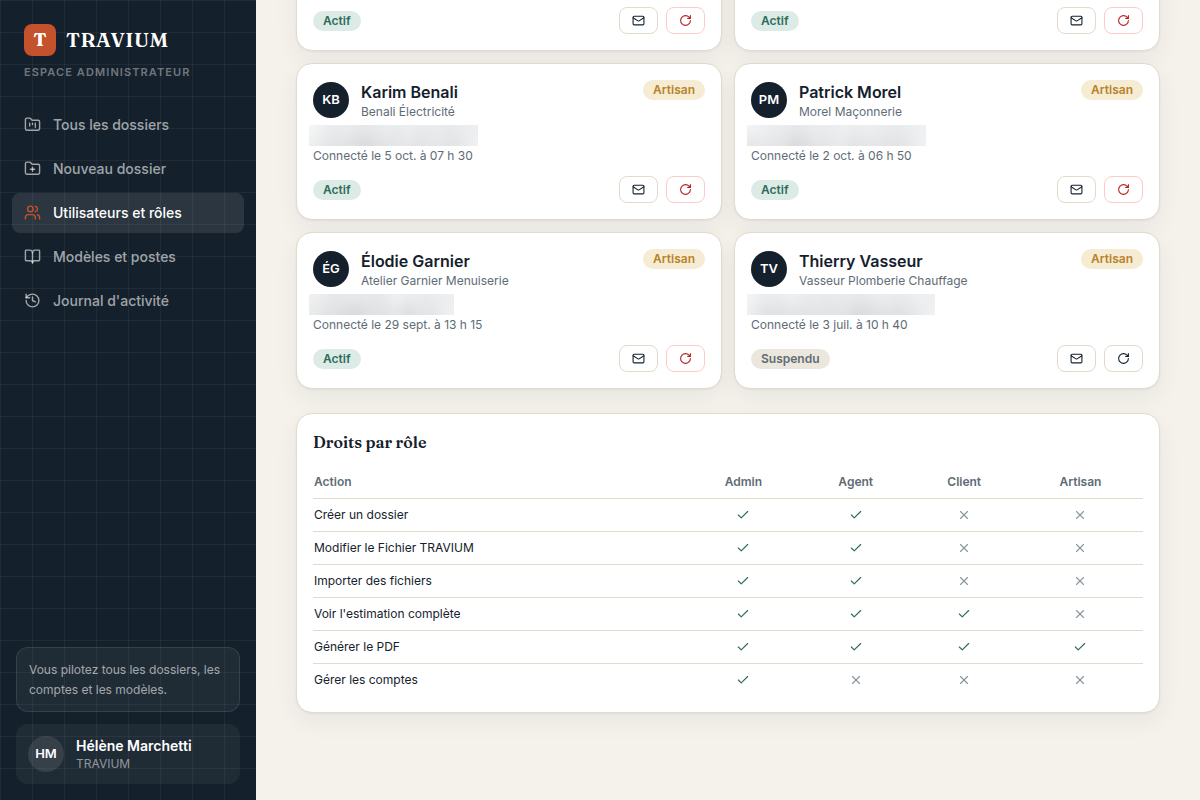Click the name Élodie Garnier
The image size is (1200, 800).
click(415, 261)
